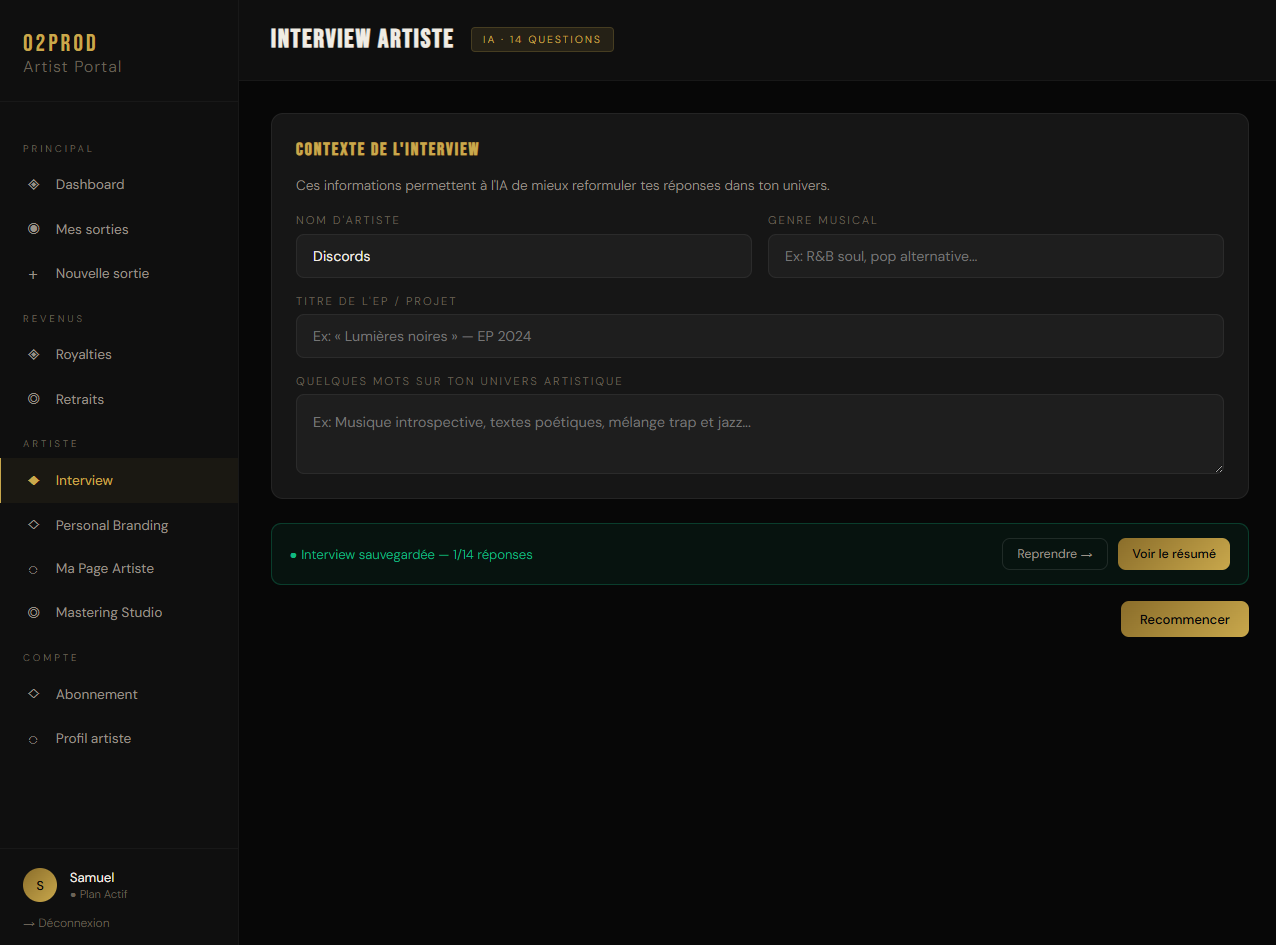Click the plus icon beside Nouvelle sortie
The height and width of the screenshot is (945, 1276).
click(x=33, y=274)
